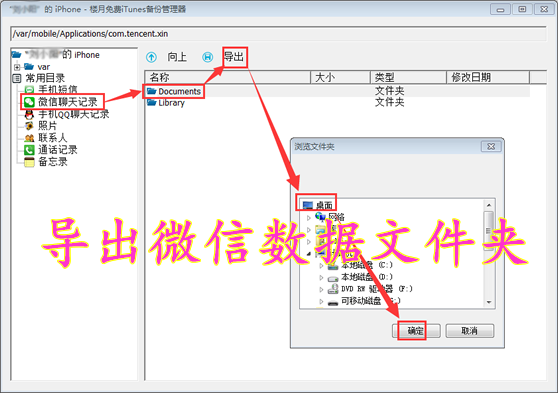Expand 可移动磁盘 node
The height and width of the screenshot is (393, 558).
point(321,302)
